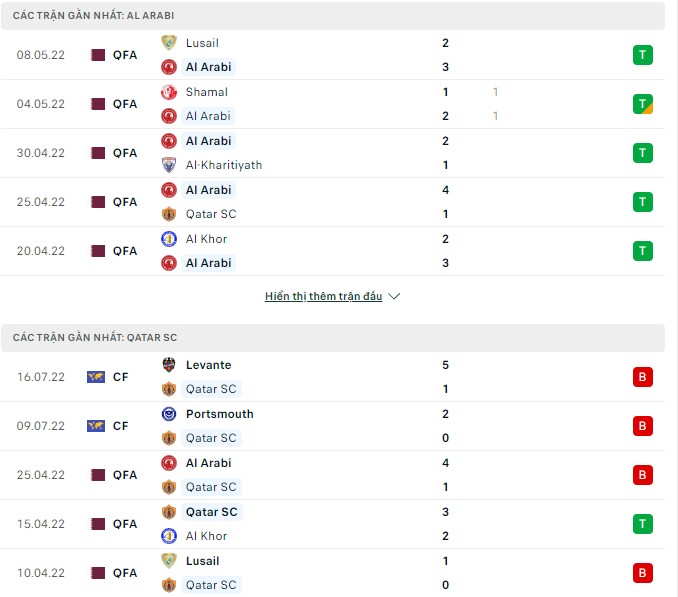Click the world flag icon for 16.07.22 CF
This screenshot has height=597, width=678.
click(x=96, y=377)
